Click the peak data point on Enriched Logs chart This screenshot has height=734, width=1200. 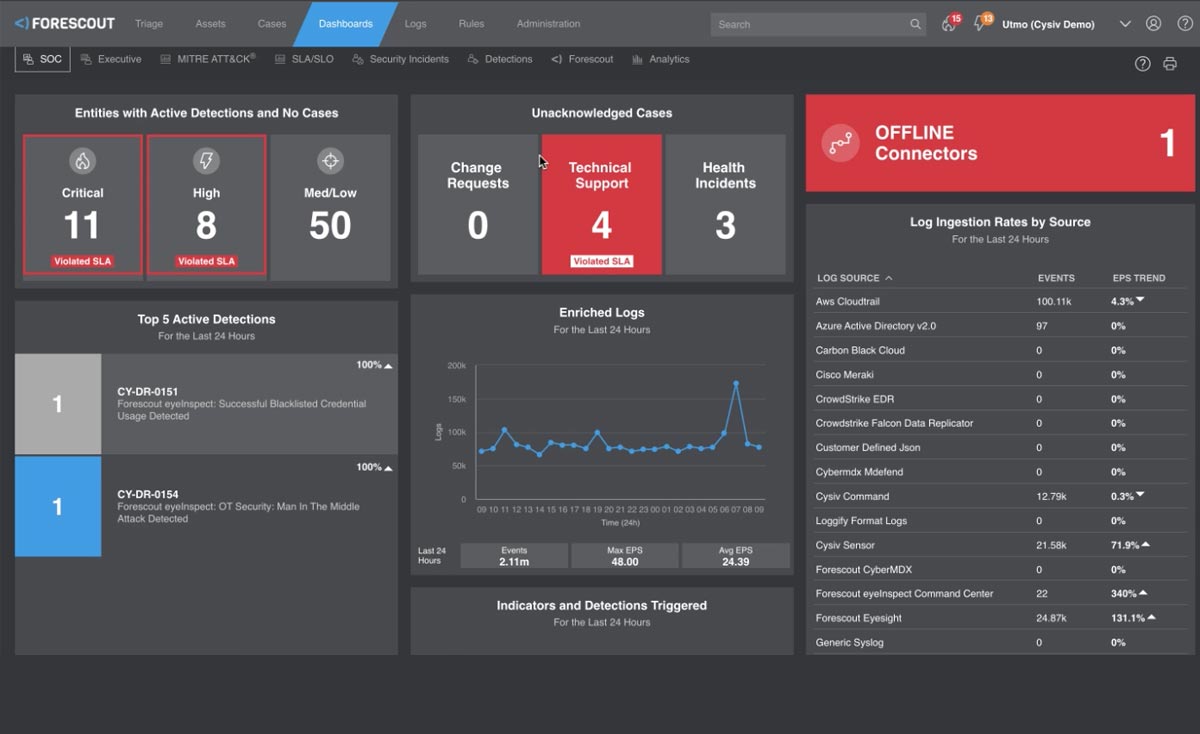coord(736,383)
